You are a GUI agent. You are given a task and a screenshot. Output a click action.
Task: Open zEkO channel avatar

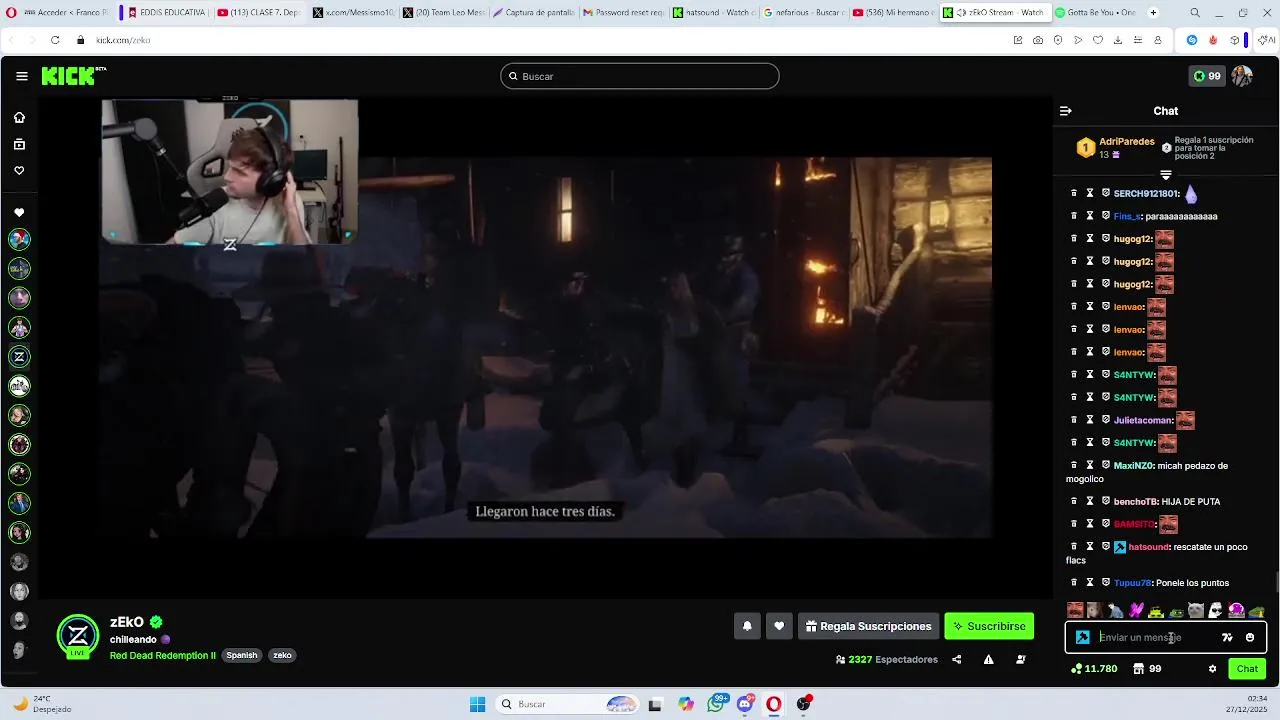coord(78,636)
